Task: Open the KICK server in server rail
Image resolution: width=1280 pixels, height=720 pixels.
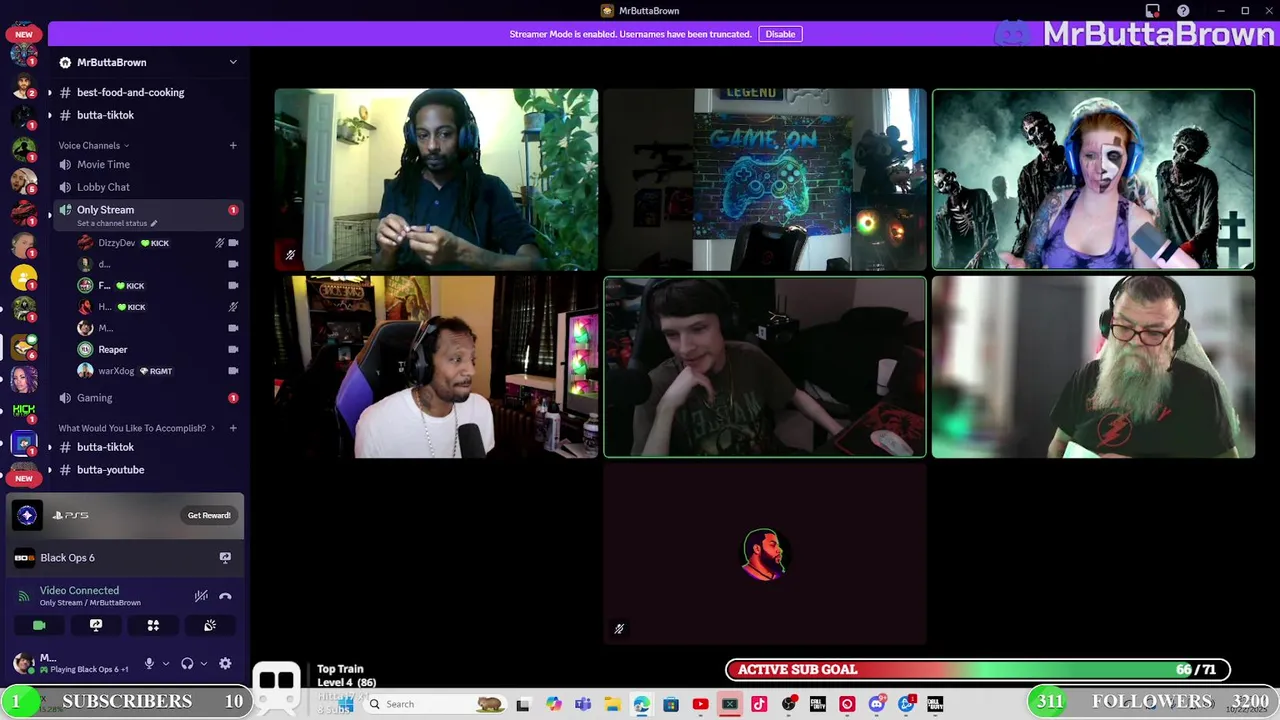Action: [x=24, y=410]
